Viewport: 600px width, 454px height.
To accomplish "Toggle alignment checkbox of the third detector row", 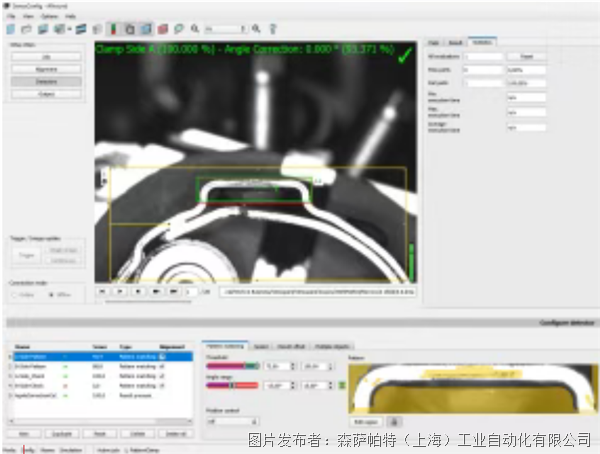I will (162, 376).
